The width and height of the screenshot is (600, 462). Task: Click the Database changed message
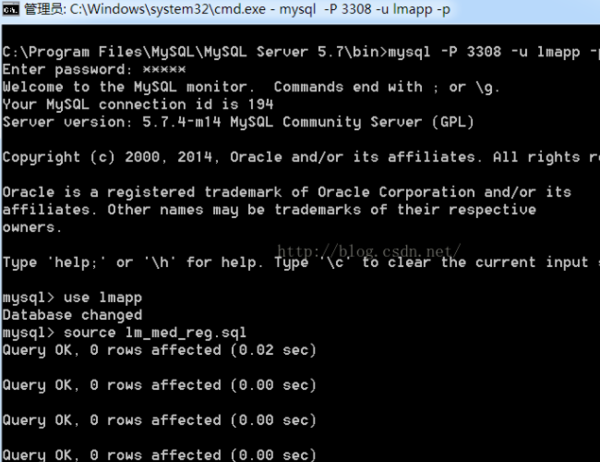click(72, 315)
